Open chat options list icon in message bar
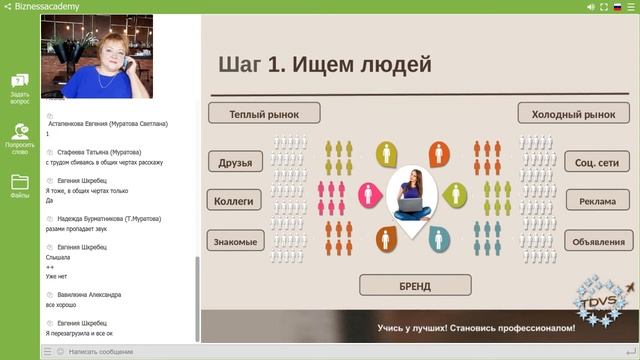Viewport: 640px width, 360px height. [48, 351]
